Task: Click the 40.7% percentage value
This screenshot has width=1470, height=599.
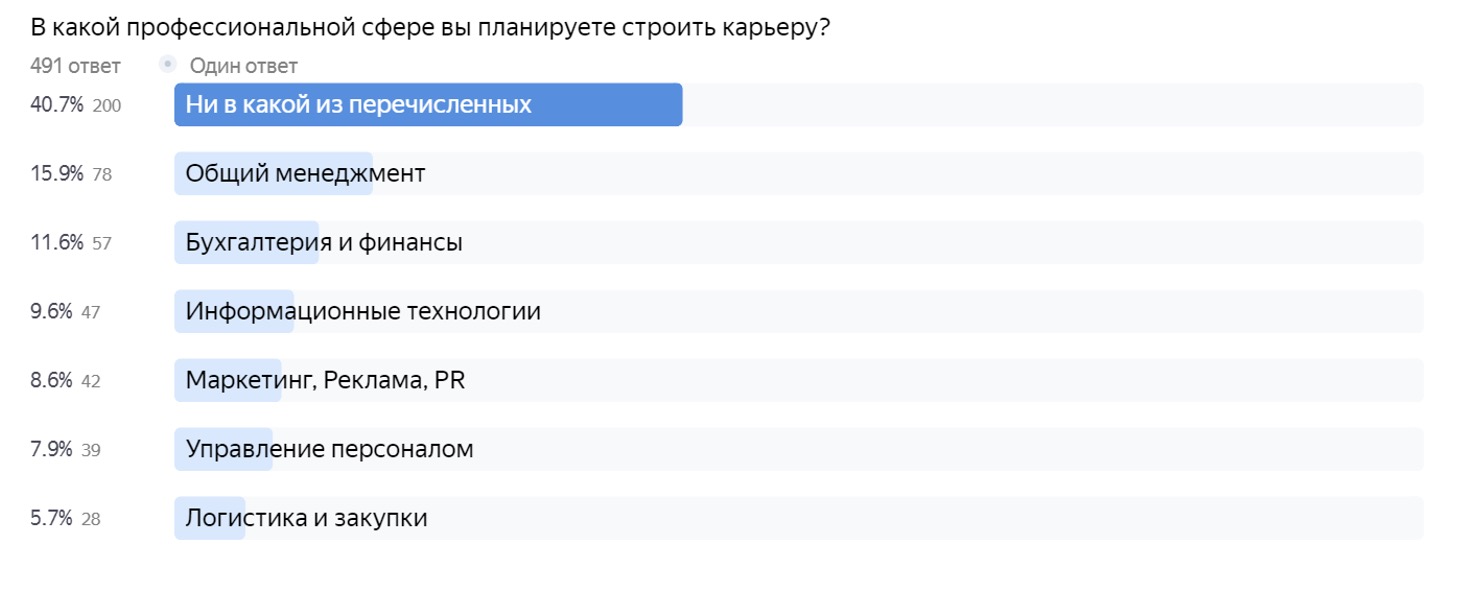Action: [57, 105]
